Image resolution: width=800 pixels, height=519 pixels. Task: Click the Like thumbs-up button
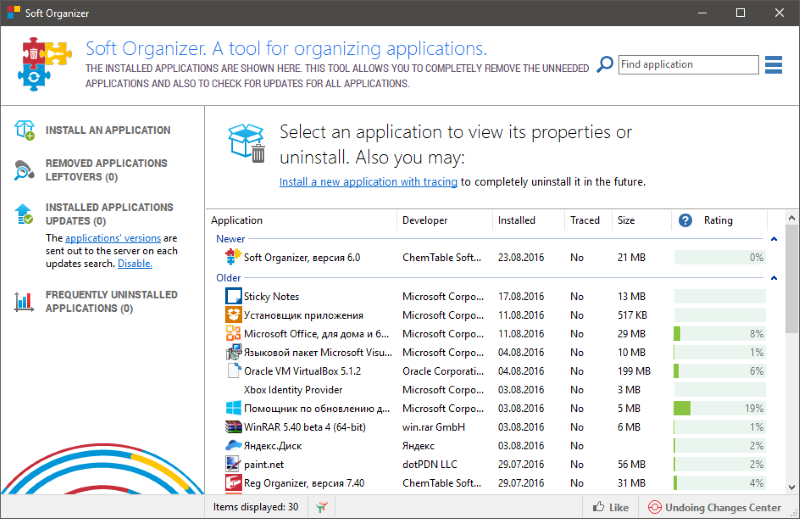611,507
